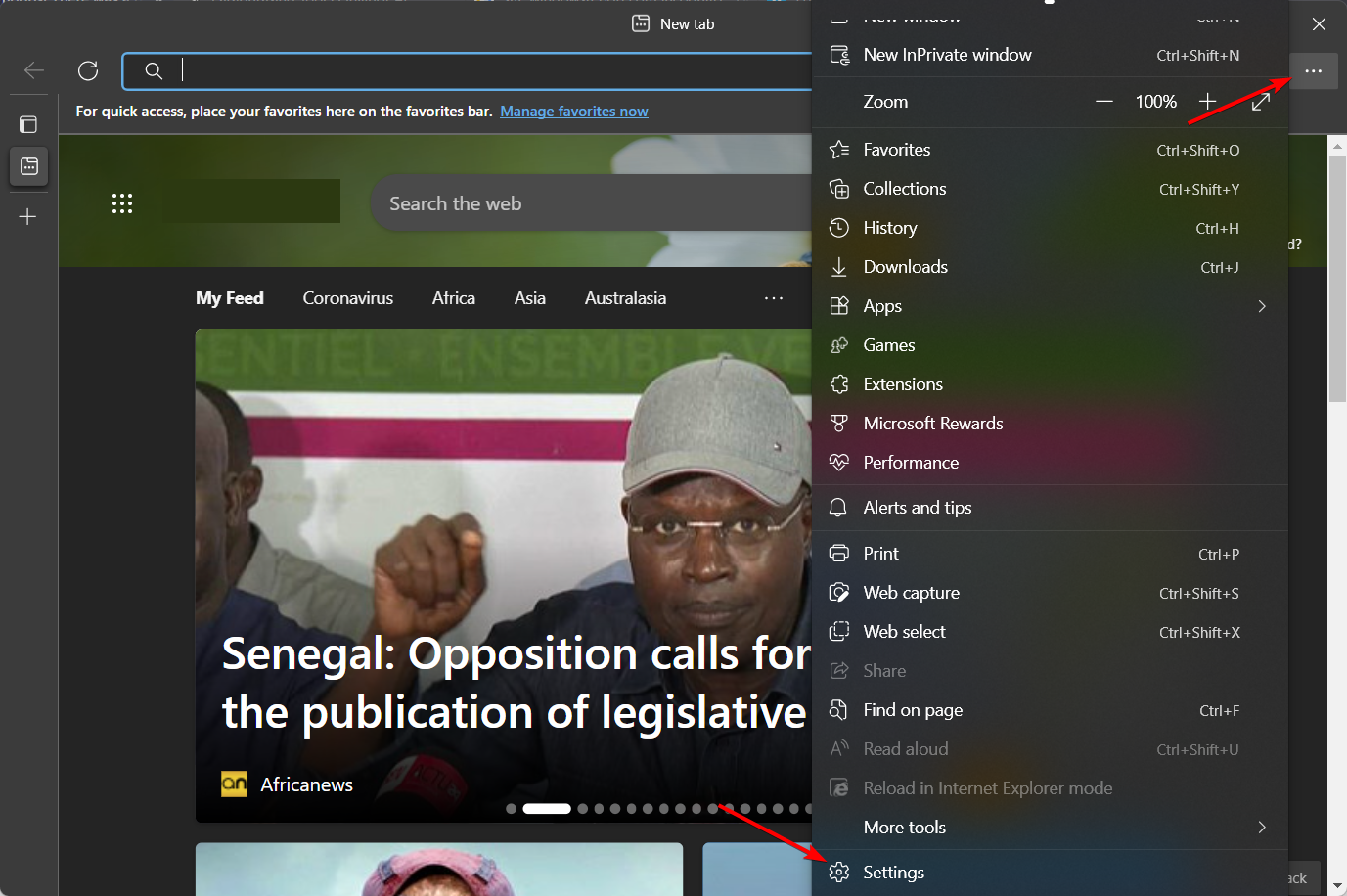The image size is (1347, 896).
Task: Click the New InPrivate window icon
Action: [x=839, y=55]
